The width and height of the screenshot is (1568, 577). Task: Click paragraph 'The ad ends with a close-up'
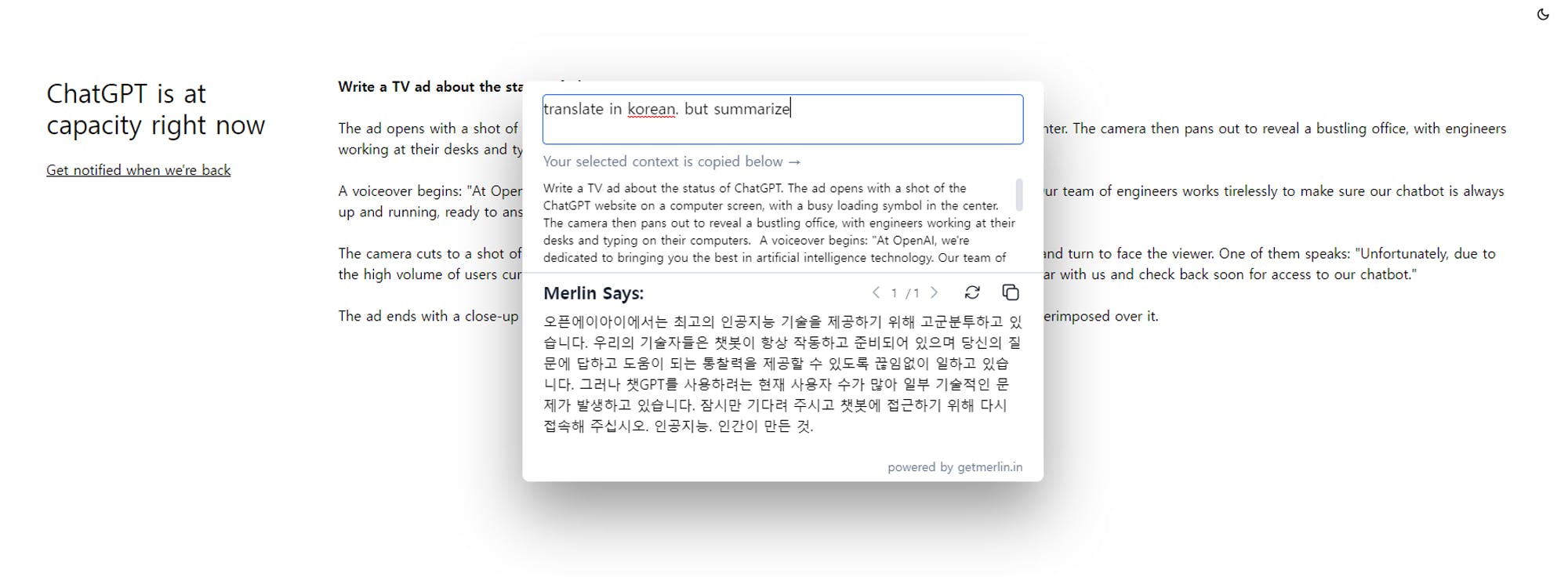[x=429, y=316]
